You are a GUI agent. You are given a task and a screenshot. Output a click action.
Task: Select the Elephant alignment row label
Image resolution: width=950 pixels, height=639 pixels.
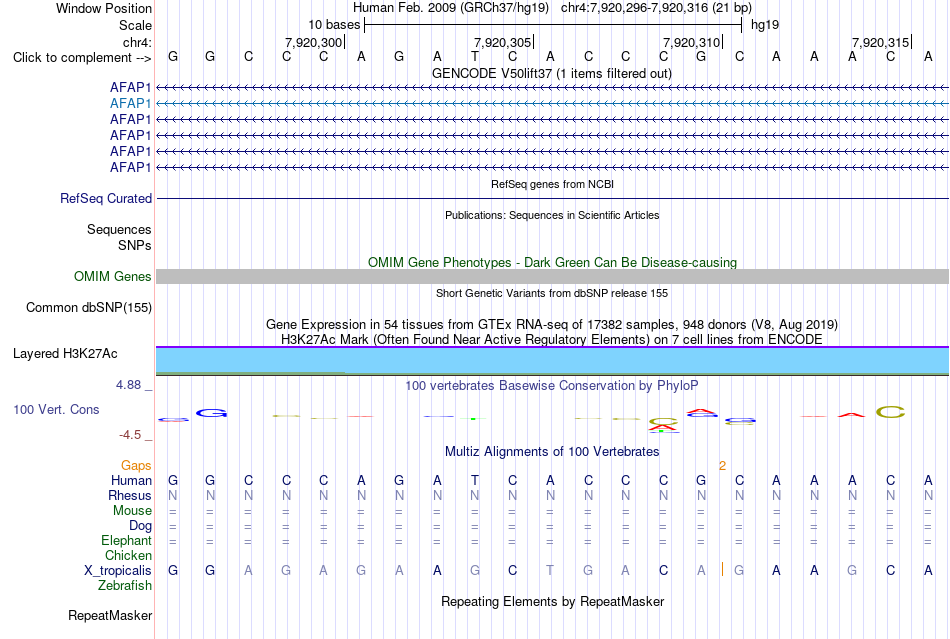pyautogui.click(x=126, y=540)
